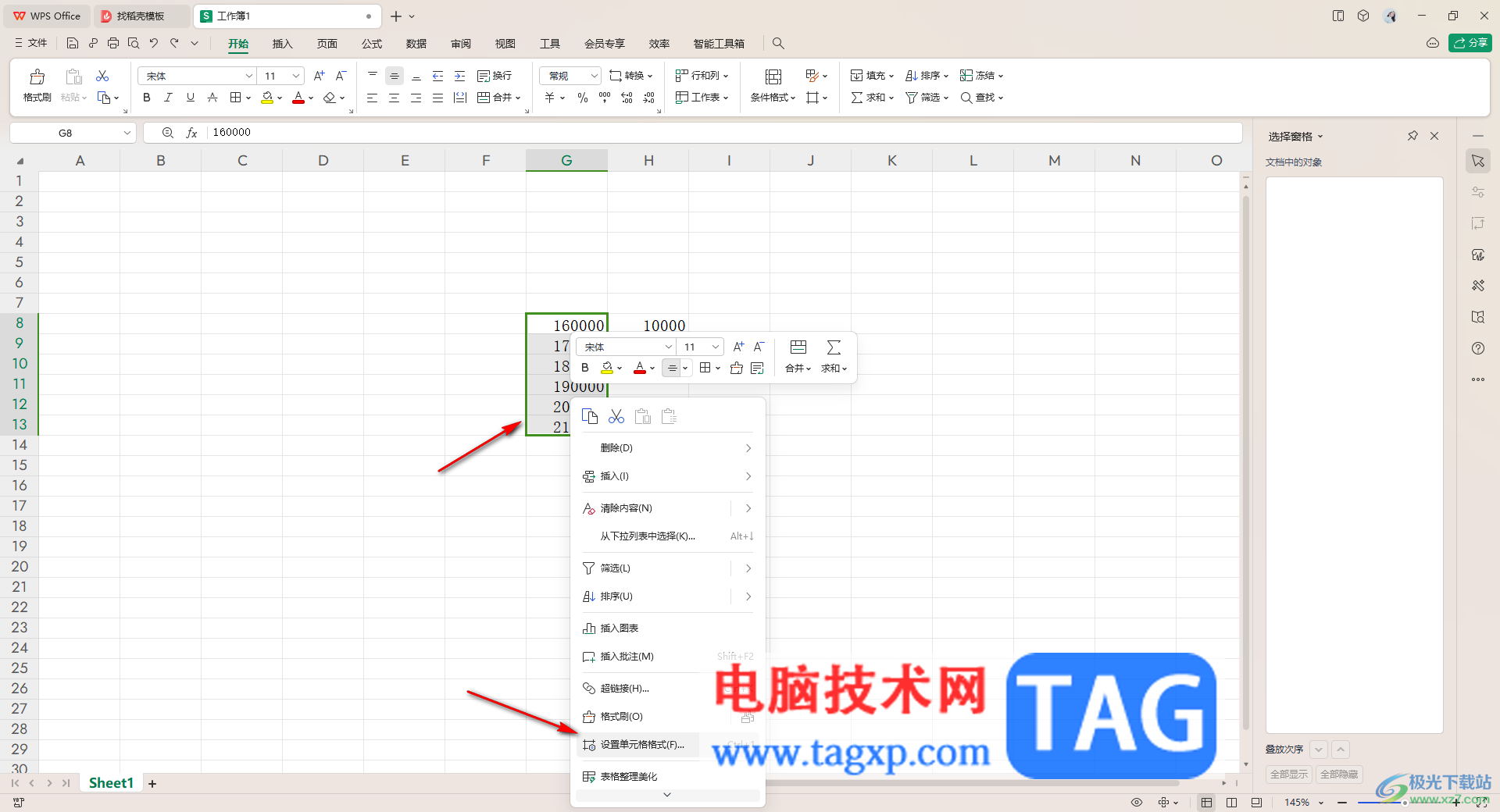Click Show All (全部显示) in selection pane
The height and width of the screenshot is (812, 1500).
(x=1289, y=775)
